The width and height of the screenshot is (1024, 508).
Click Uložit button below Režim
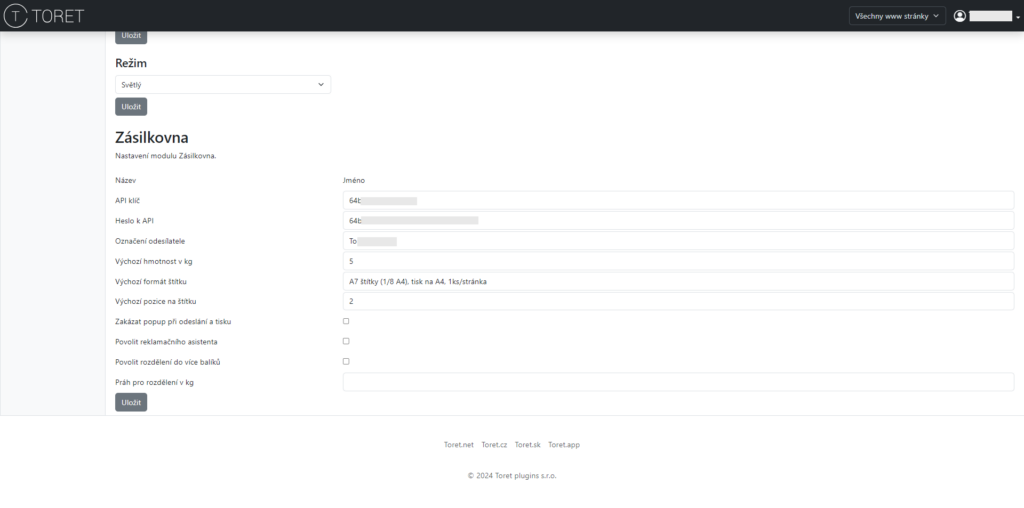[131, 106]
